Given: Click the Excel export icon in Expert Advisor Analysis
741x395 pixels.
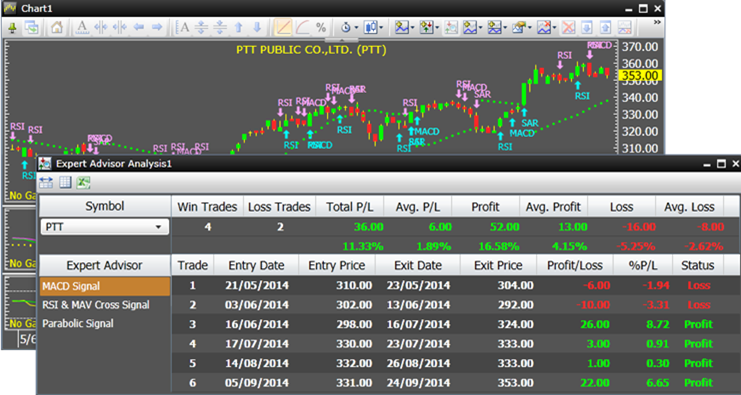Looking at the screenshot, I should 83,182.
